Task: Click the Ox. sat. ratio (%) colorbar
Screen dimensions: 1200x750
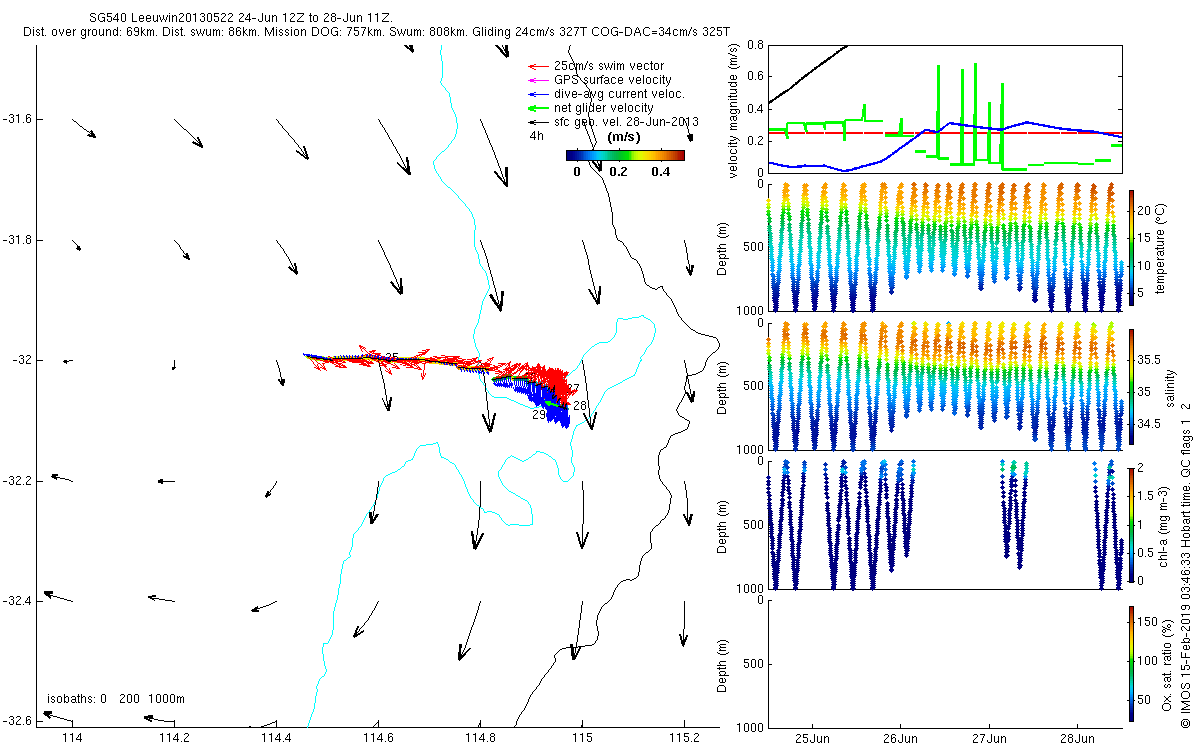Action: (1132, 663)
